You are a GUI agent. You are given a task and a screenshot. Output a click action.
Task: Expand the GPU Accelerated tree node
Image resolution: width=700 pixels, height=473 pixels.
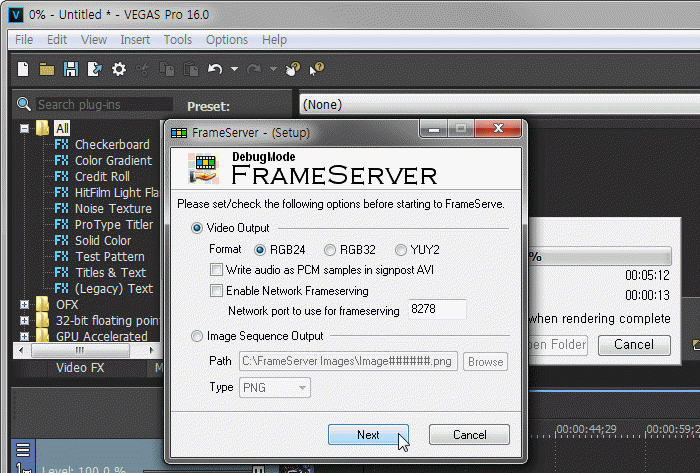tap(25, 336)
